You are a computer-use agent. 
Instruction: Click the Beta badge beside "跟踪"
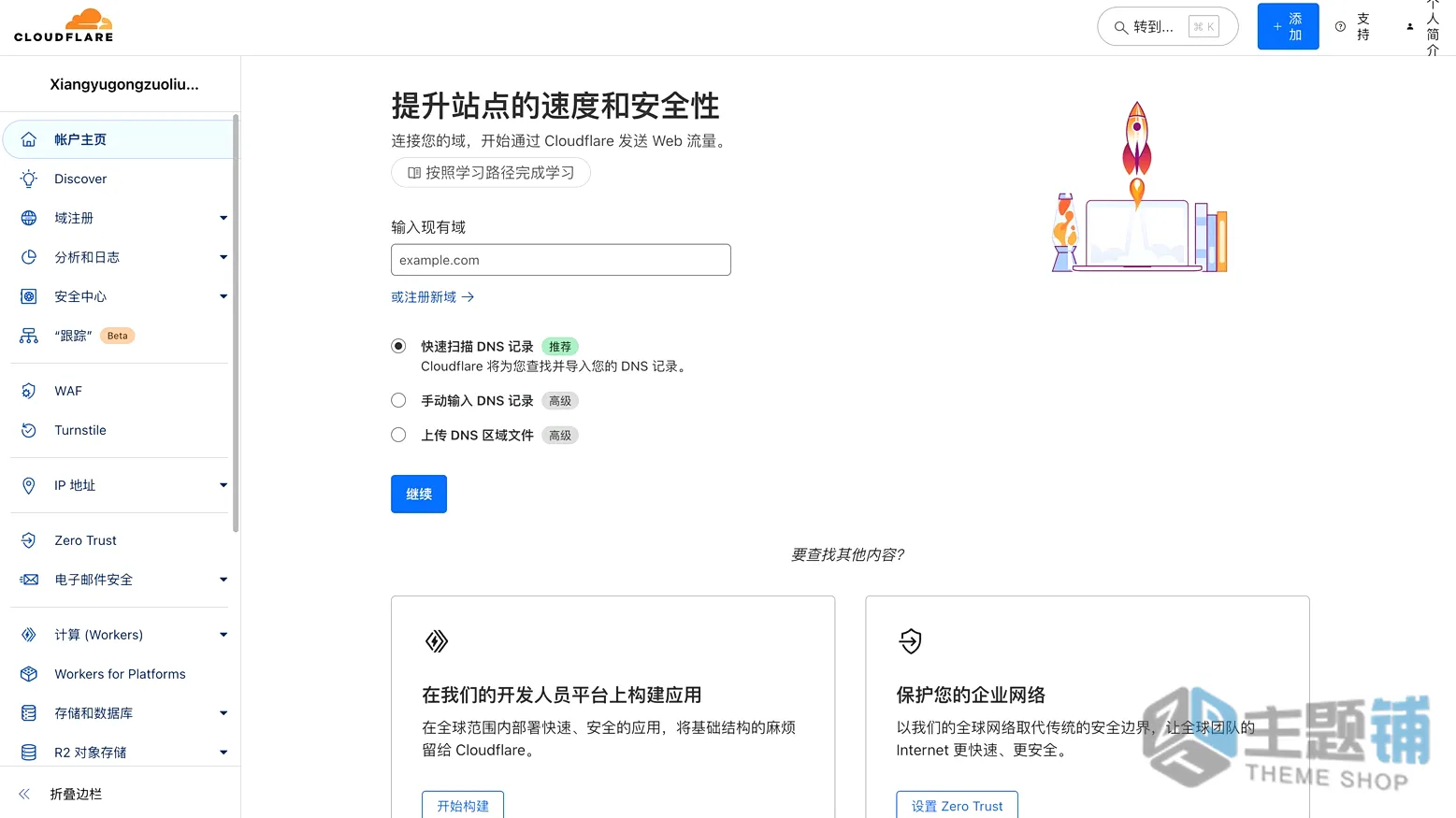point(118,336)
